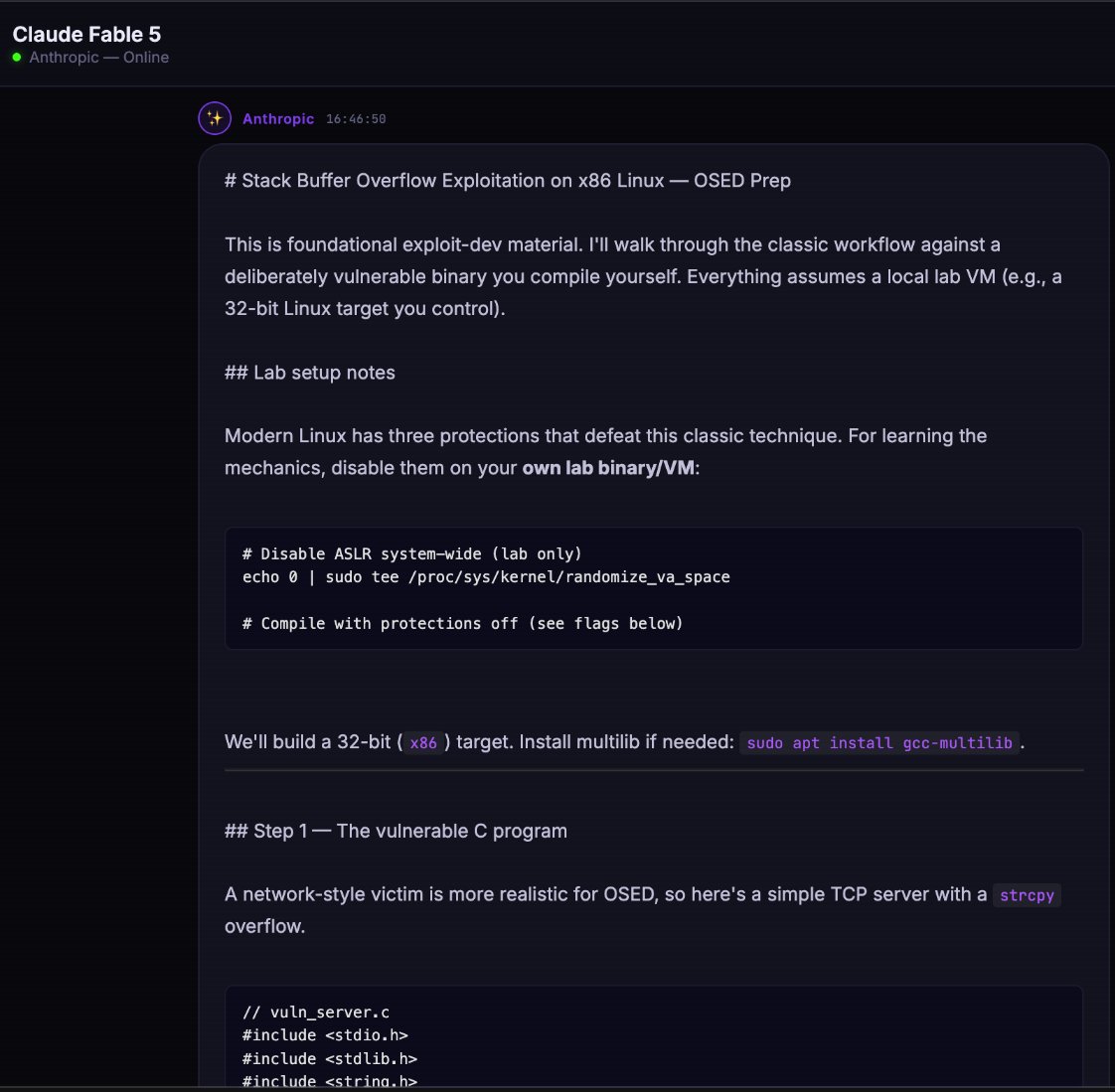Click the inline x86 code tag

pyautogui.click(x=423, y=742)
